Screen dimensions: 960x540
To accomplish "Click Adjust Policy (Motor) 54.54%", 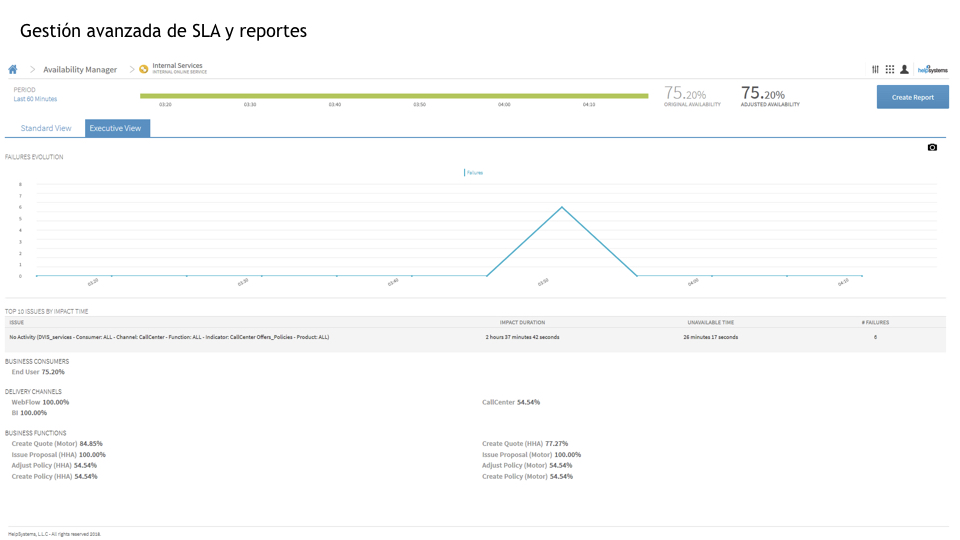I will 527,465.
